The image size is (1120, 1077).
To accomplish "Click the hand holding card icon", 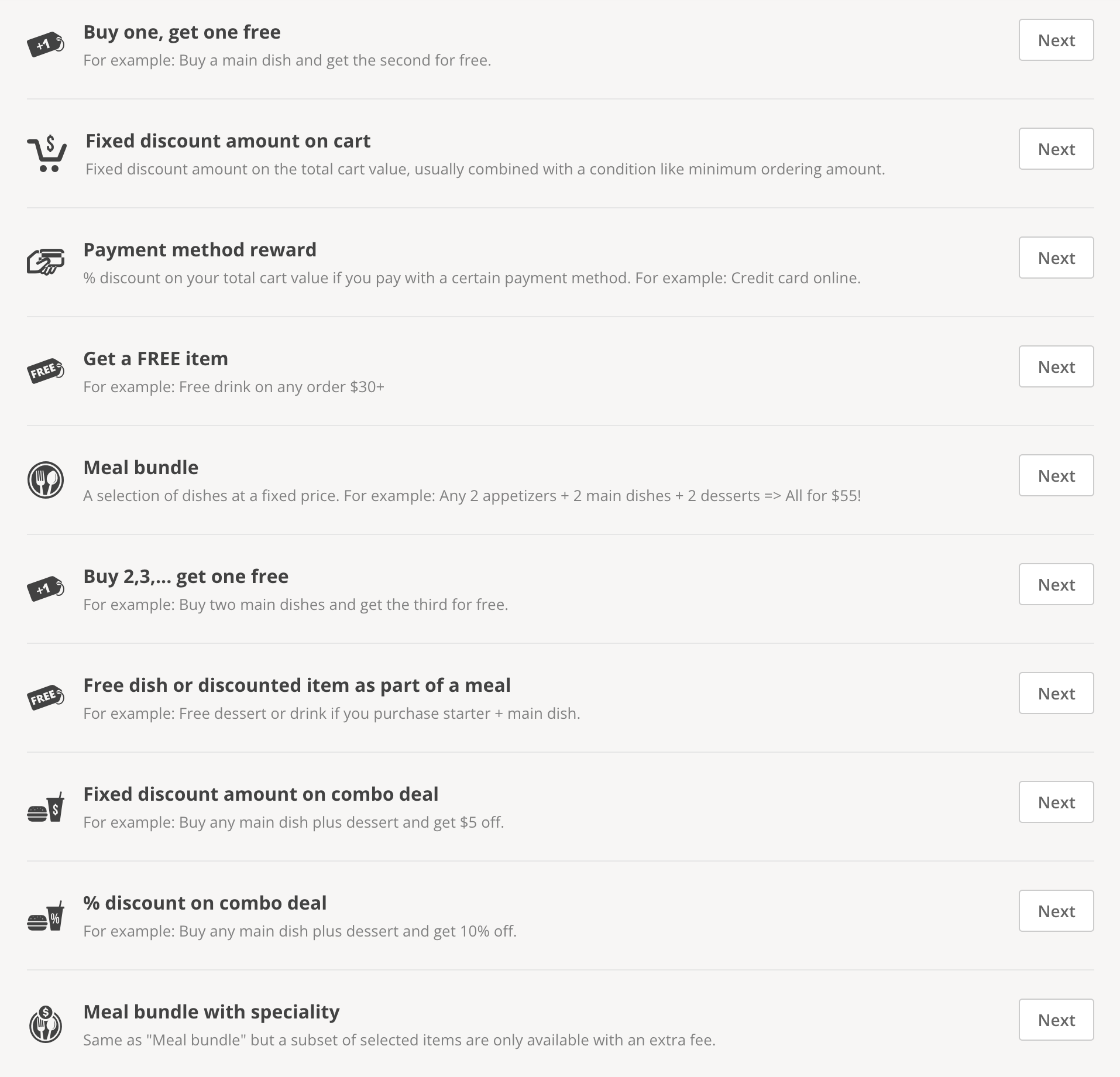I will click(46, 261).
